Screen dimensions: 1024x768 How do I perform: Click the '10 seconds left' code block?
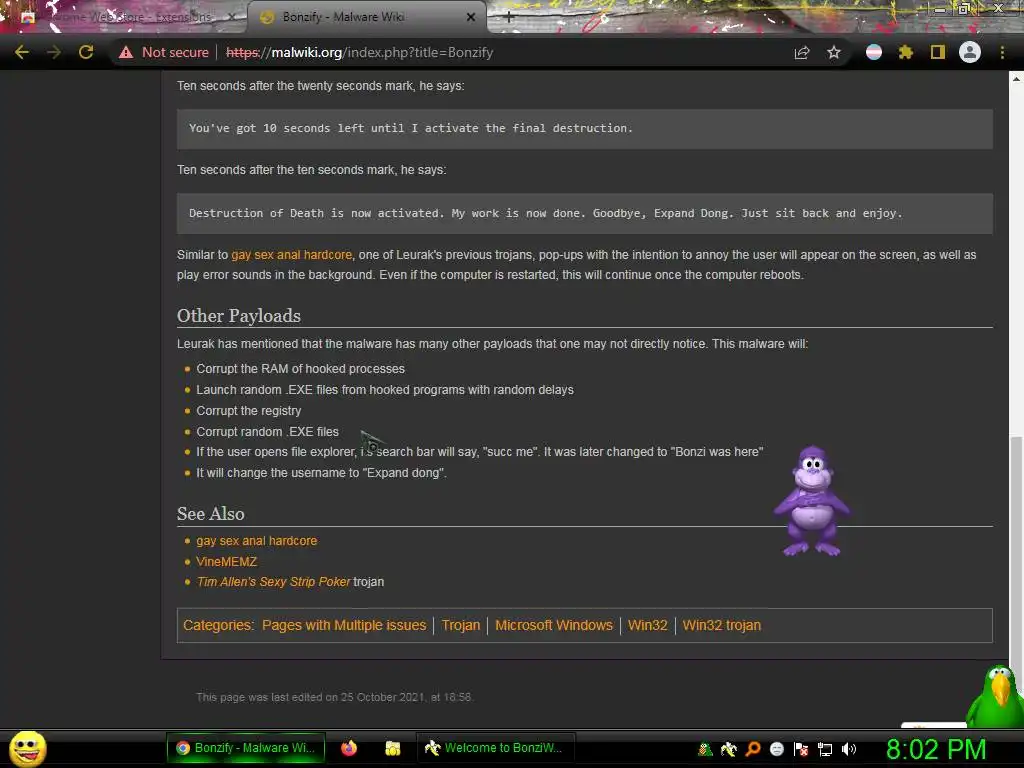(x=584, y=129)
